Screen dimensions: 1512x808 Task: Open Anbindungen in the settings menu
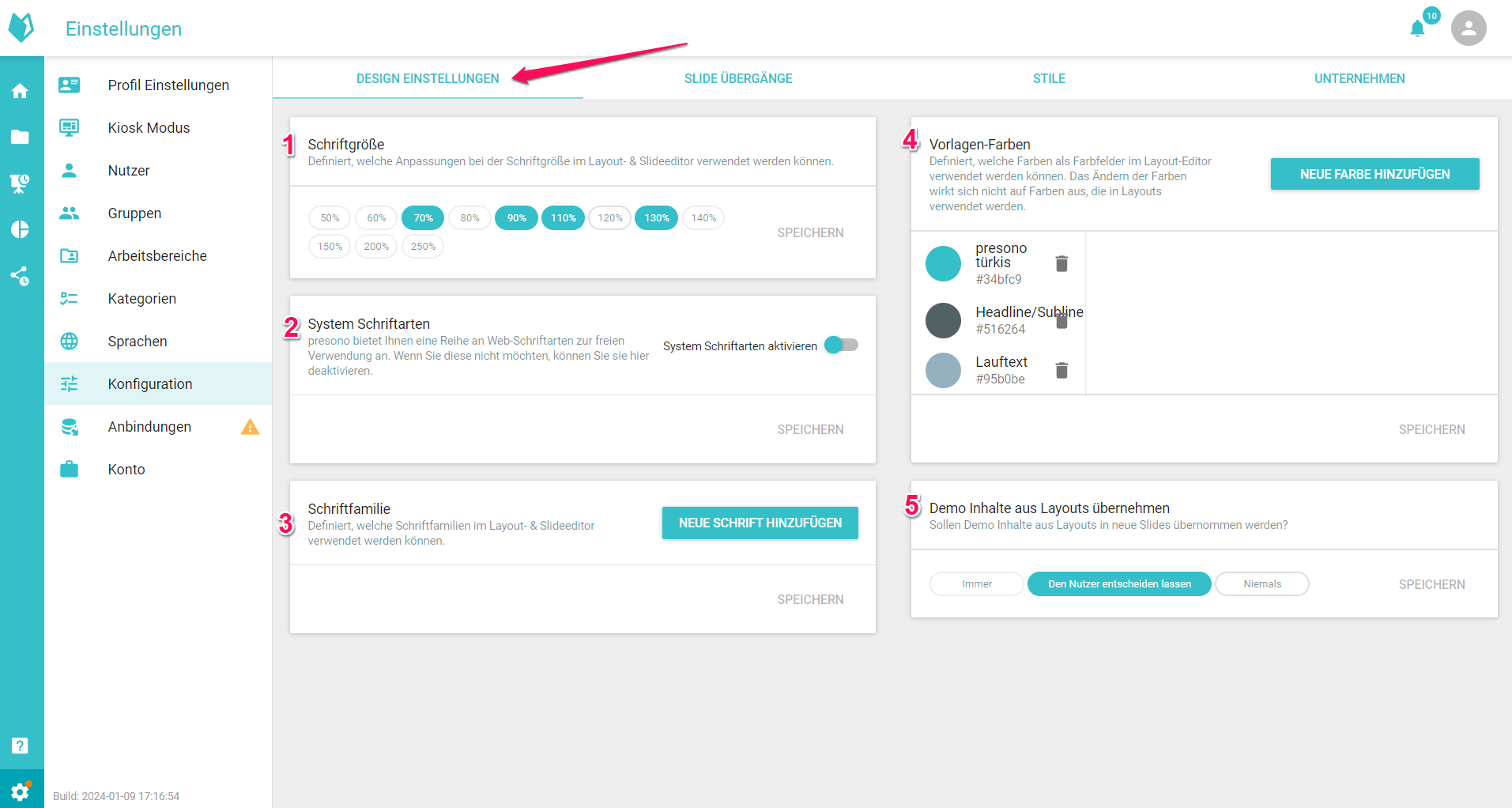[x=149, y=427]
